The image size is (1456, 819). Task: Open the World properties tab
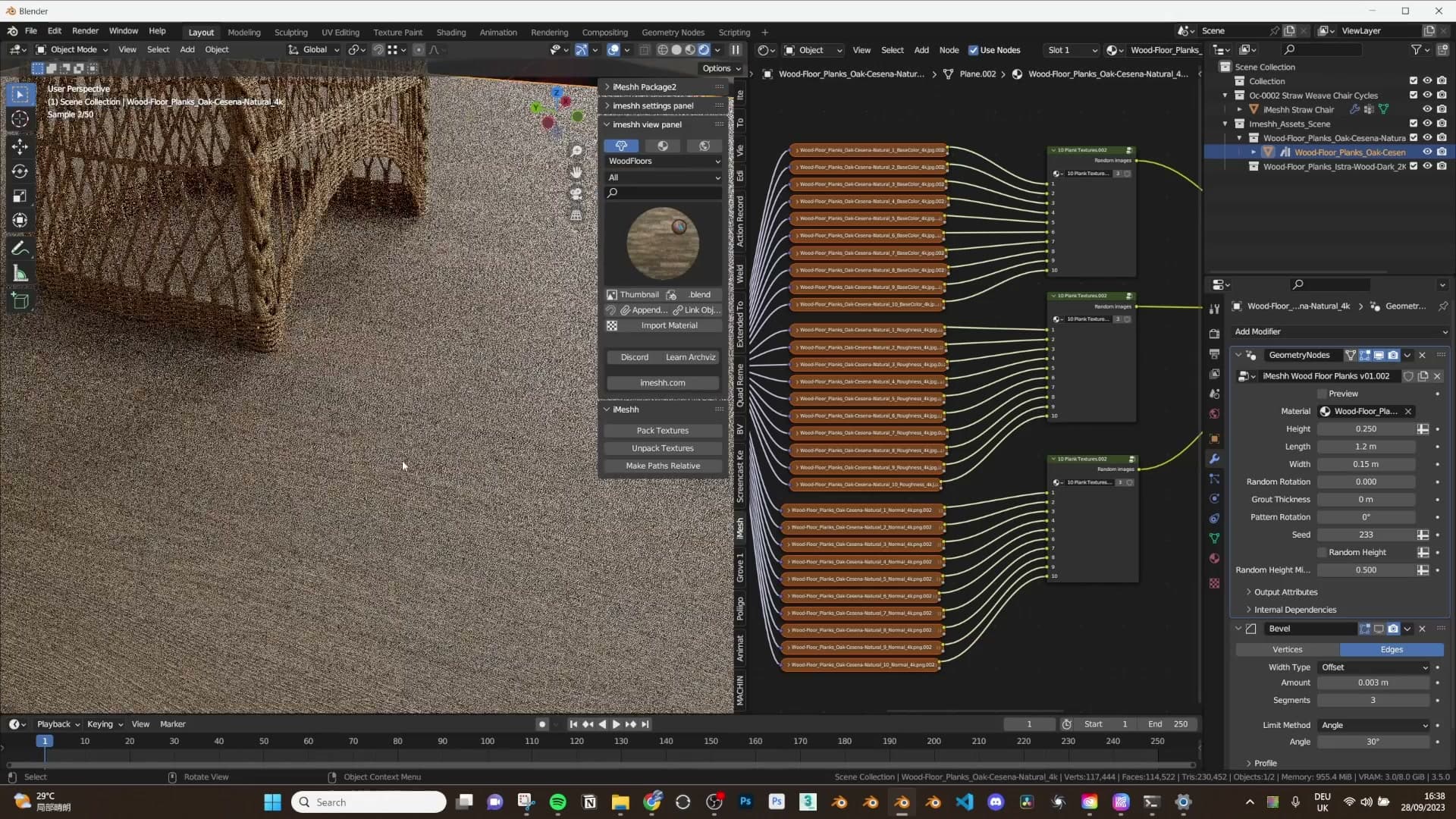(x=1214, y=414)
